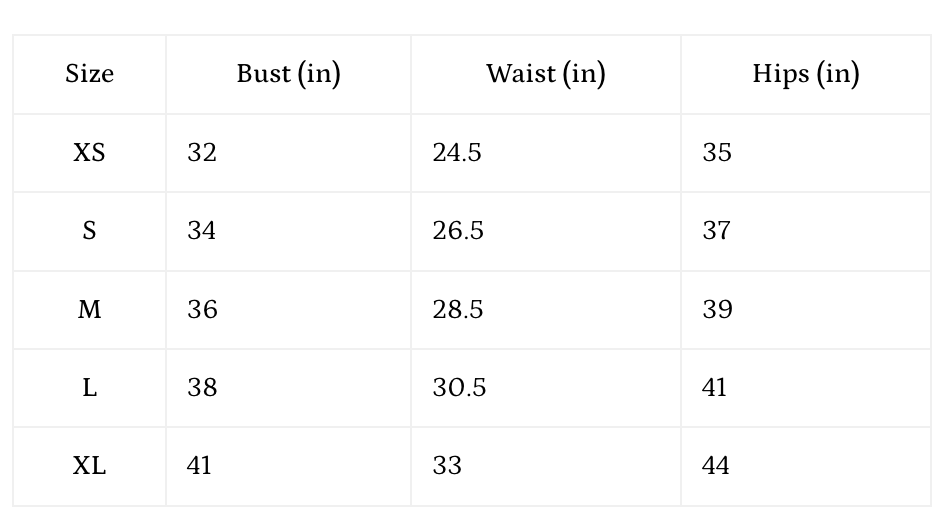This screenshot has height=524, width=946.
Task: Click the M waist value 28.5
Action: click(x=458, y=309)
